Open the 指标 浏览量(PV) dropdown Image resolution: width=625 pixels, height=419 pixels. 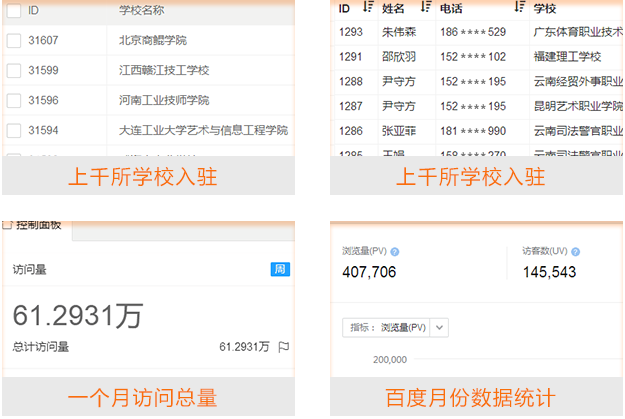tap(439, 327)
